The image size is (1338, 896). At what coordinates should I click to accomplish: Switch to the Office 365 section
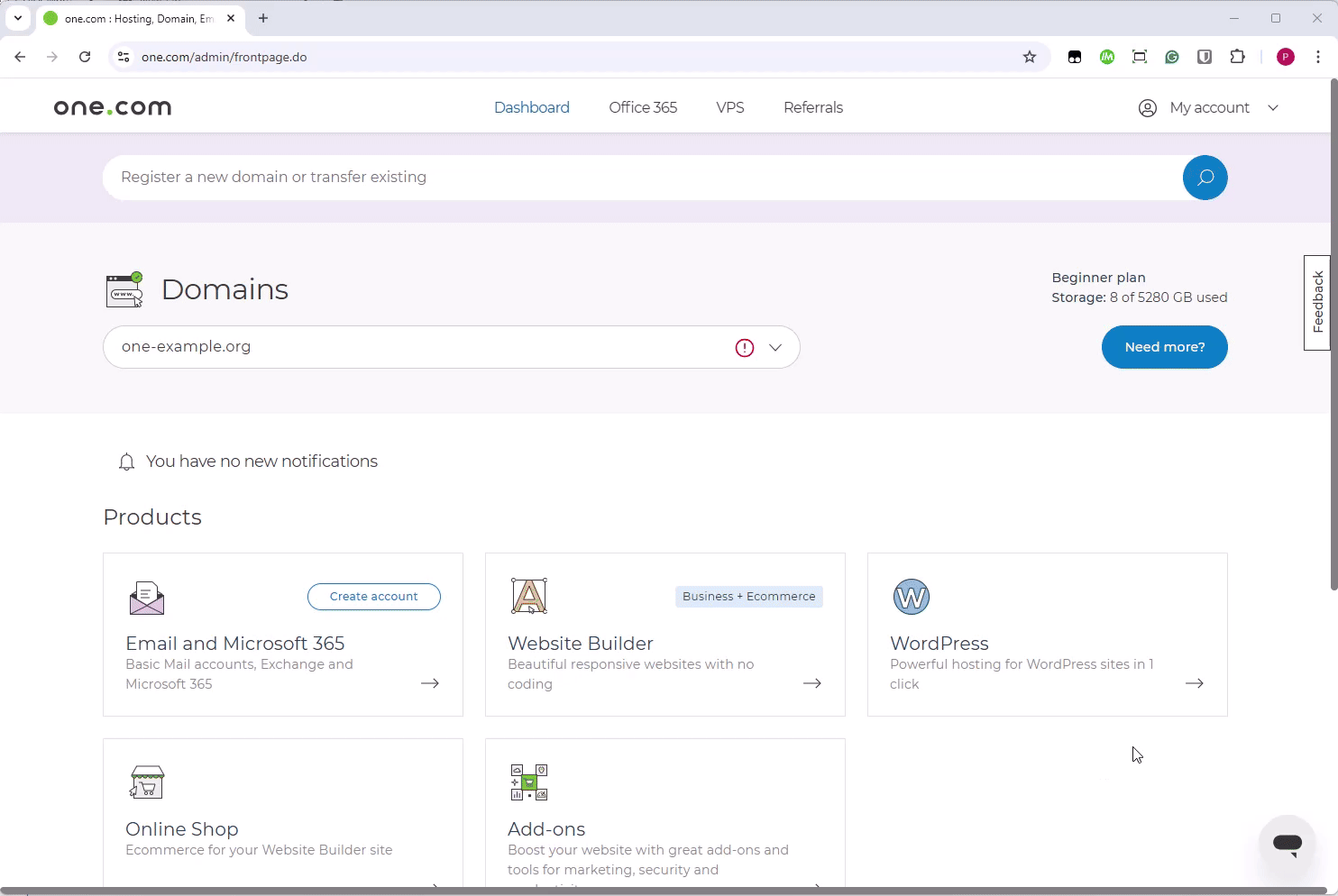coord(643,107)
